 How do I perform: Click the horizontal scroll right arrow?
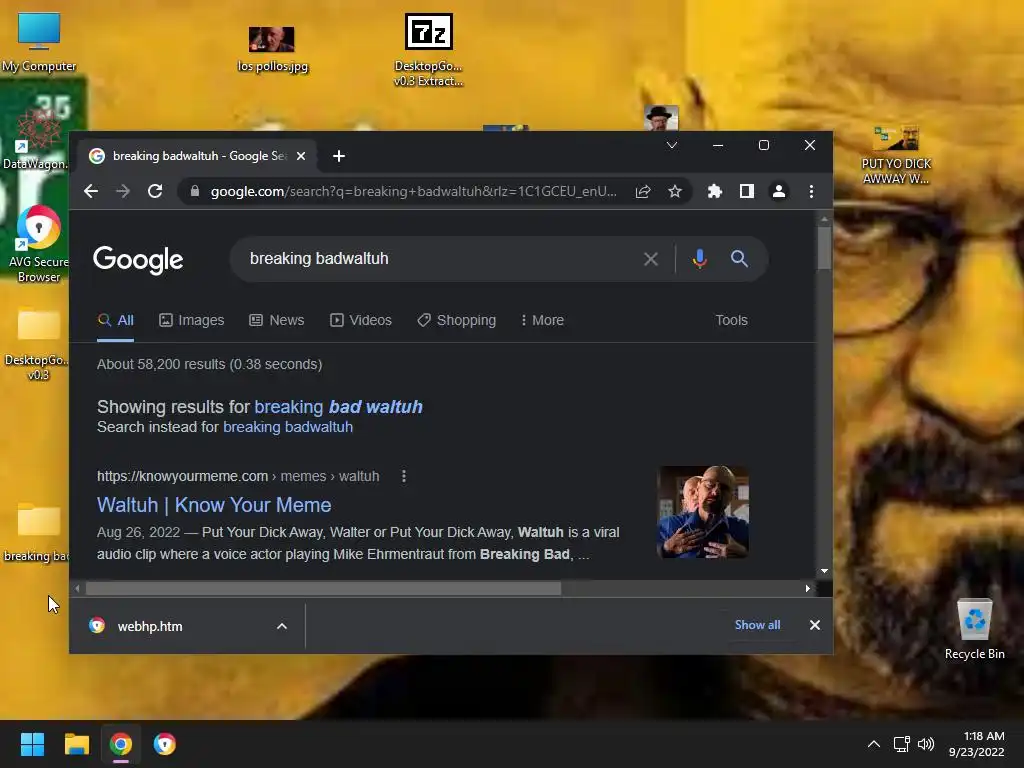tap(808, 588)
